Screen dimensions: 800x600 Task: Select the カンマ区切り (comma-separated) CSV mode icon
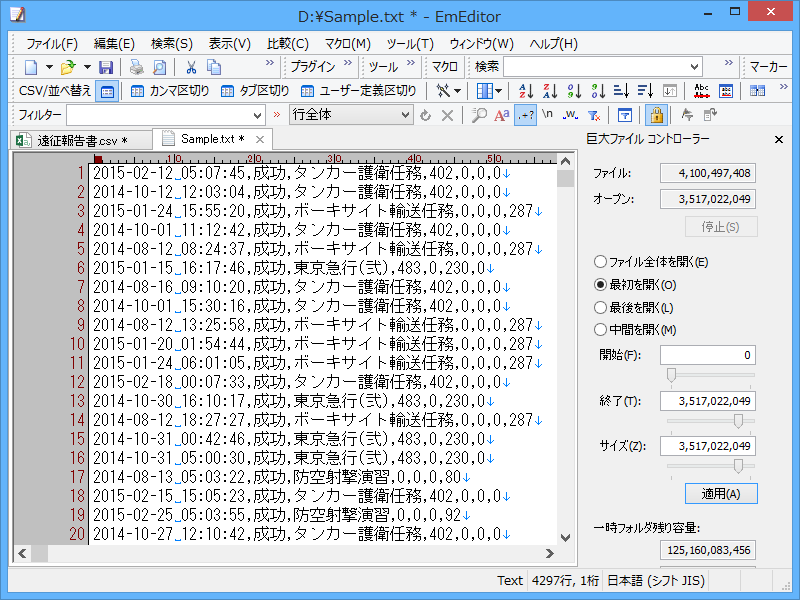coord(136,91)
